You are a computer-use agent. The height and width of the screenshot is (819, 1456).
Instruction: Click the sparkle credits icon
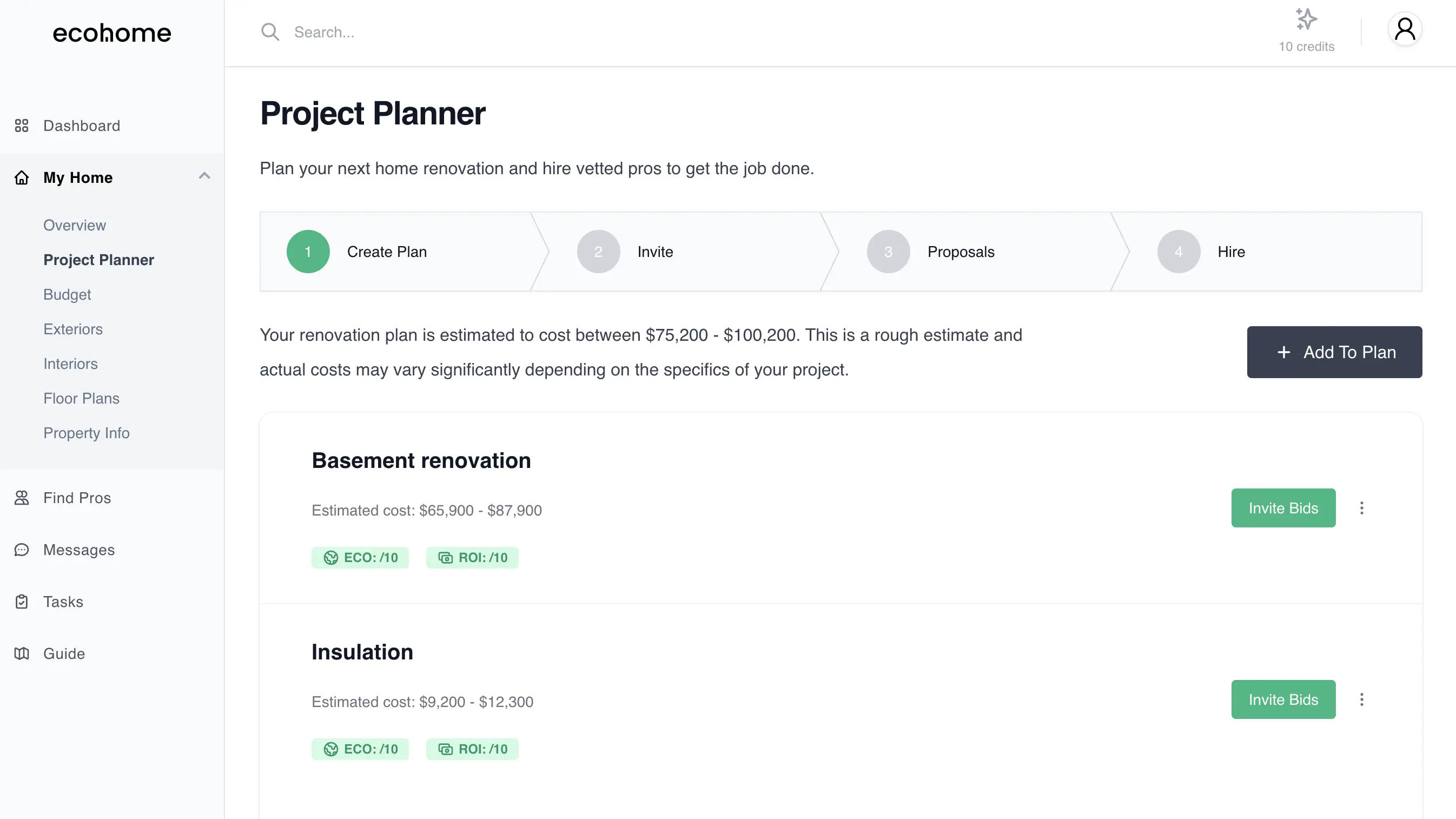click(1306, 19)
